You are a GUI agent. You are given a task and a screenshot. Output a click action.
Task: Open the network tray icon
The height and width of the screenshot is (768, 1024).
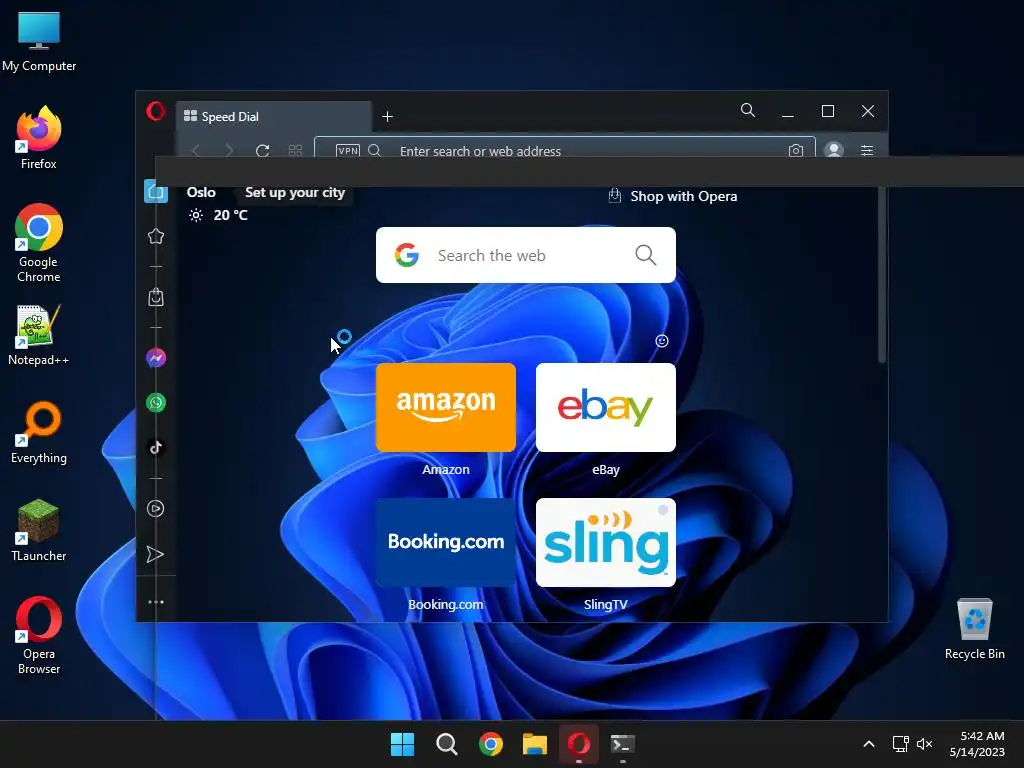[x=901, y=744]
